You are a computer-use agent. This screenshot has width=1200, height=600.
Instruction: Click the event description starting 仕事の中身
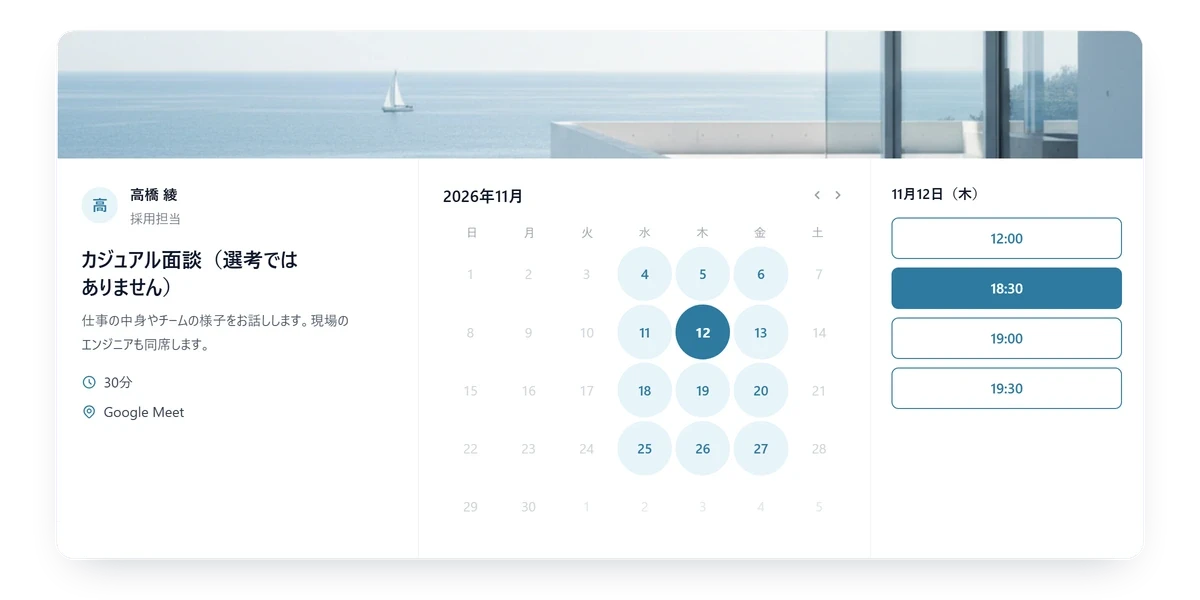click(215, 333)
